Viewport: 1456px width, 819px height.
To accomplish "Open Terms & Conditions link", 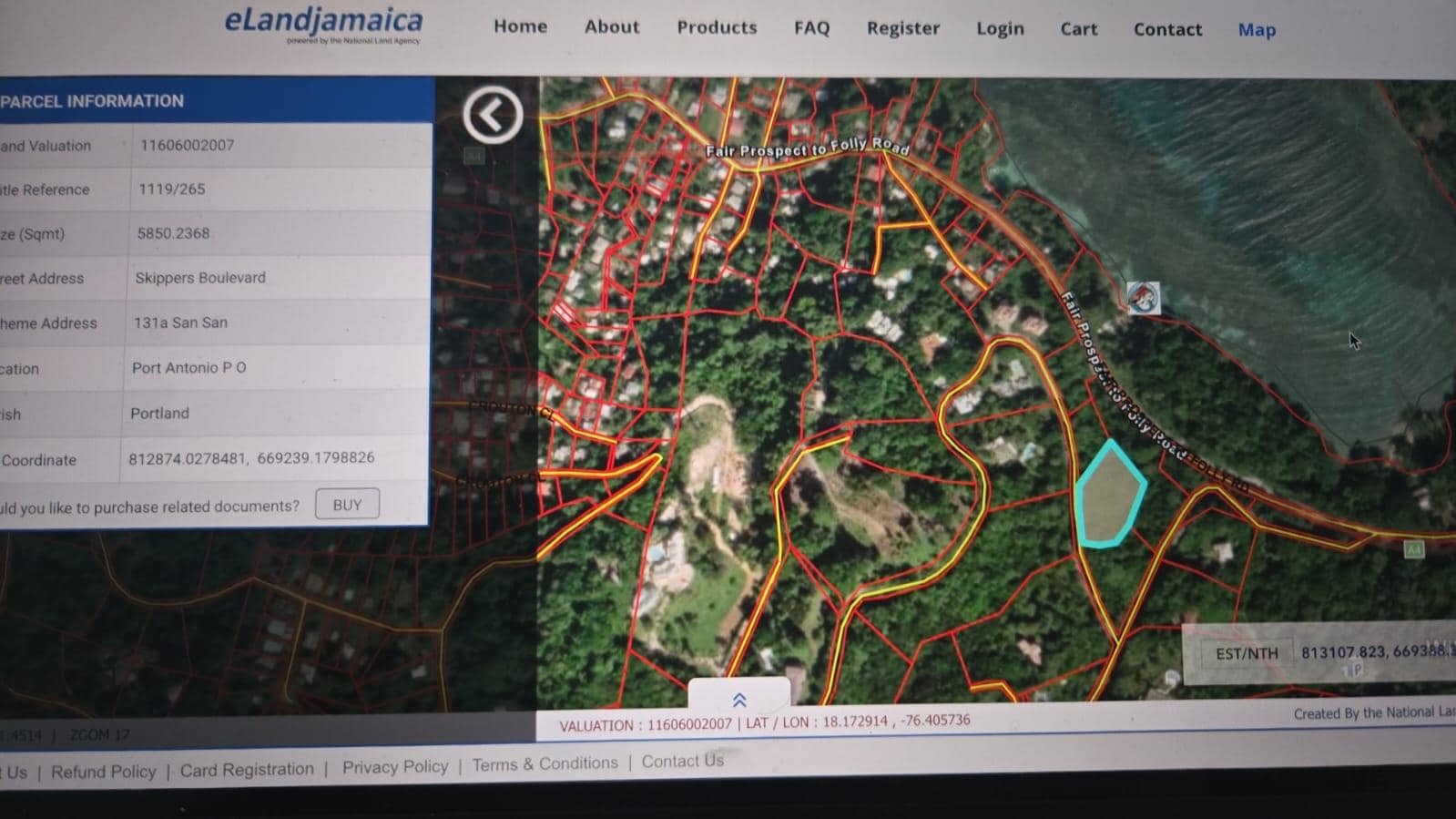I will point(545,763).
